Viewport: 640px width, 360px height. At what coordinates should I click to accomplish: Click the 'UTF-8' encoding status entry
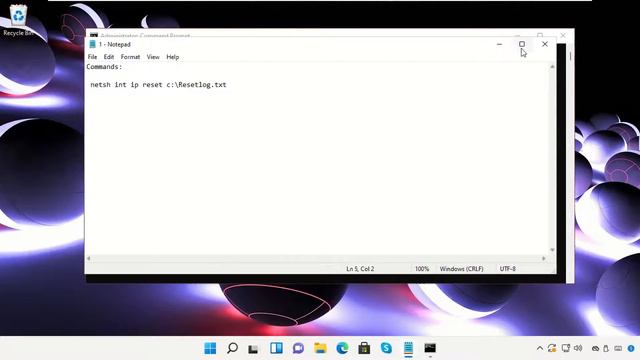[x=508, y=269]
